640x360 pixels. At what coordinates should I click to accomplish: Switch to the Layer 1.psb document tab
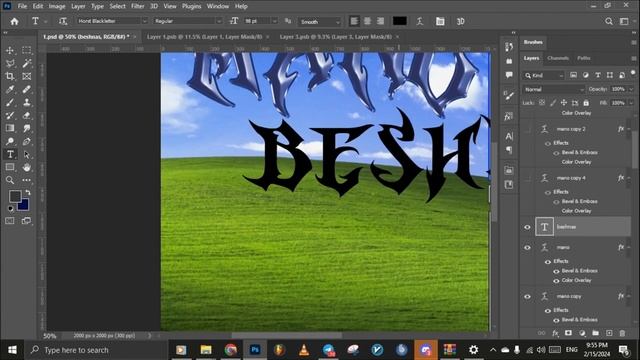pyautogui.click(x=204, y=37)
